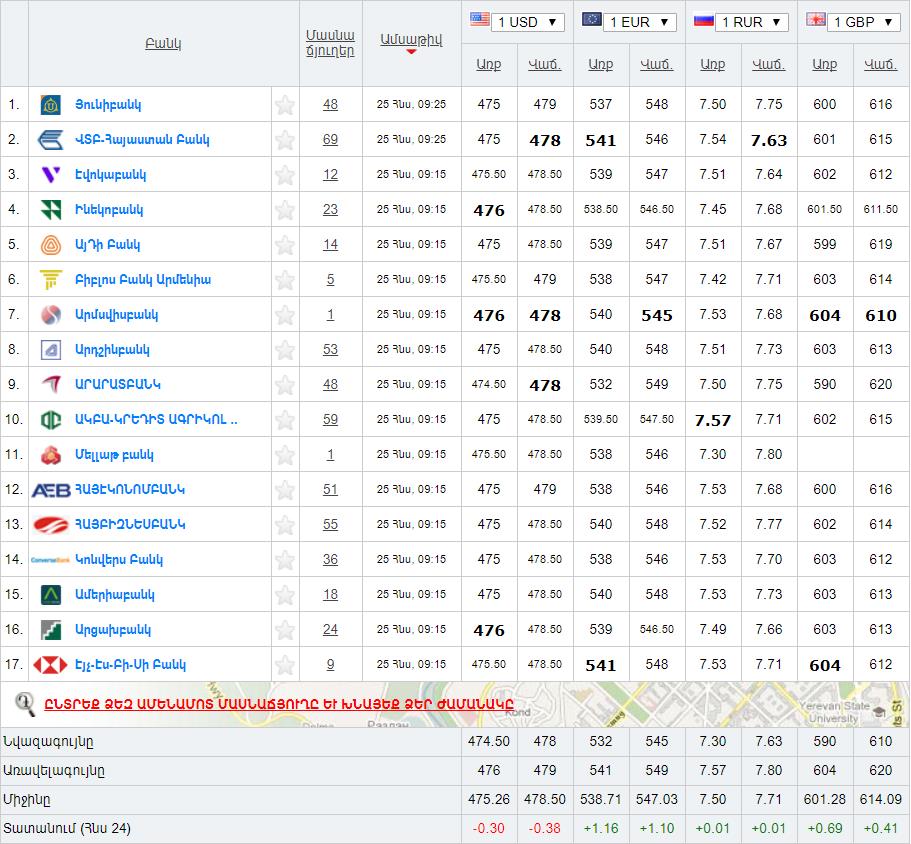Click the Inecobank green logo icon
Viewport: 911px width, 844px height.
pyautogui.click(x=50, y=210)
